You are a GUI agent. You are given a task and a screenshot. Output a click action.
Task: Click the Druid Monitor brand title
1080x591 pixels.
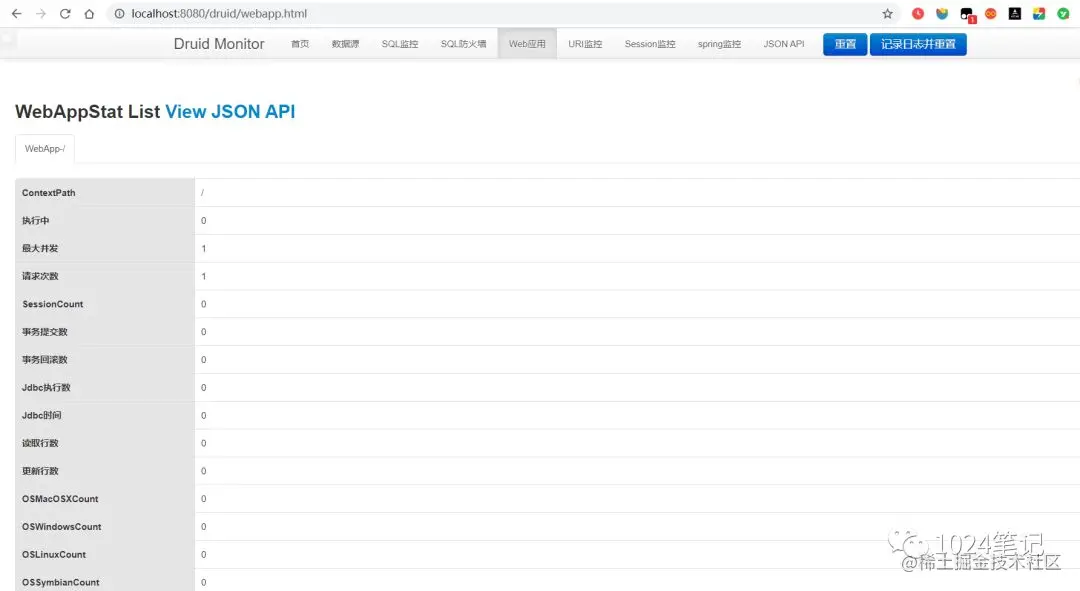coord(219,43)
